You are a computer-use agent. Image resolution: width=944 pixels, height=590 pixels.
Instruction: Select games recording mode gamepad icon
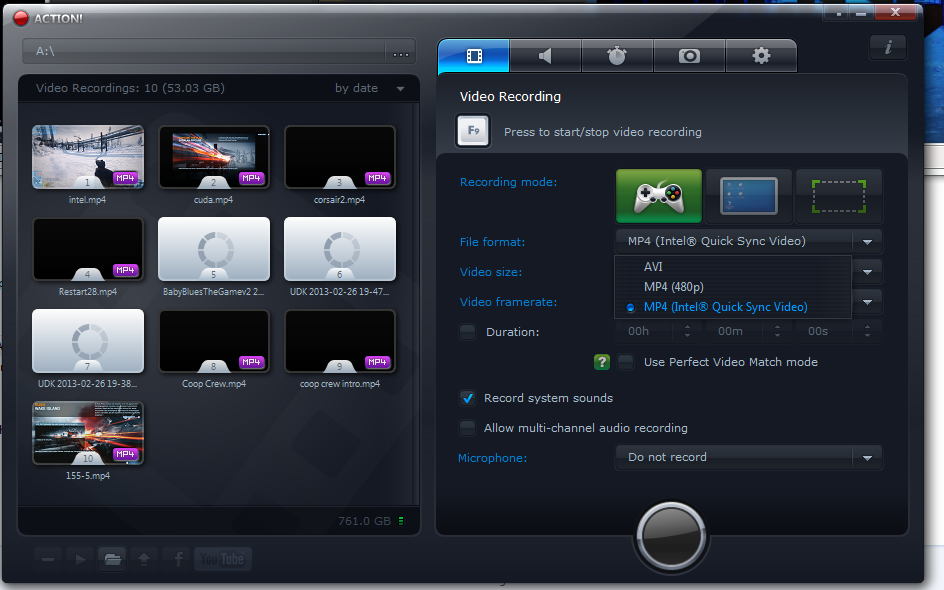(x=659, y=196)
